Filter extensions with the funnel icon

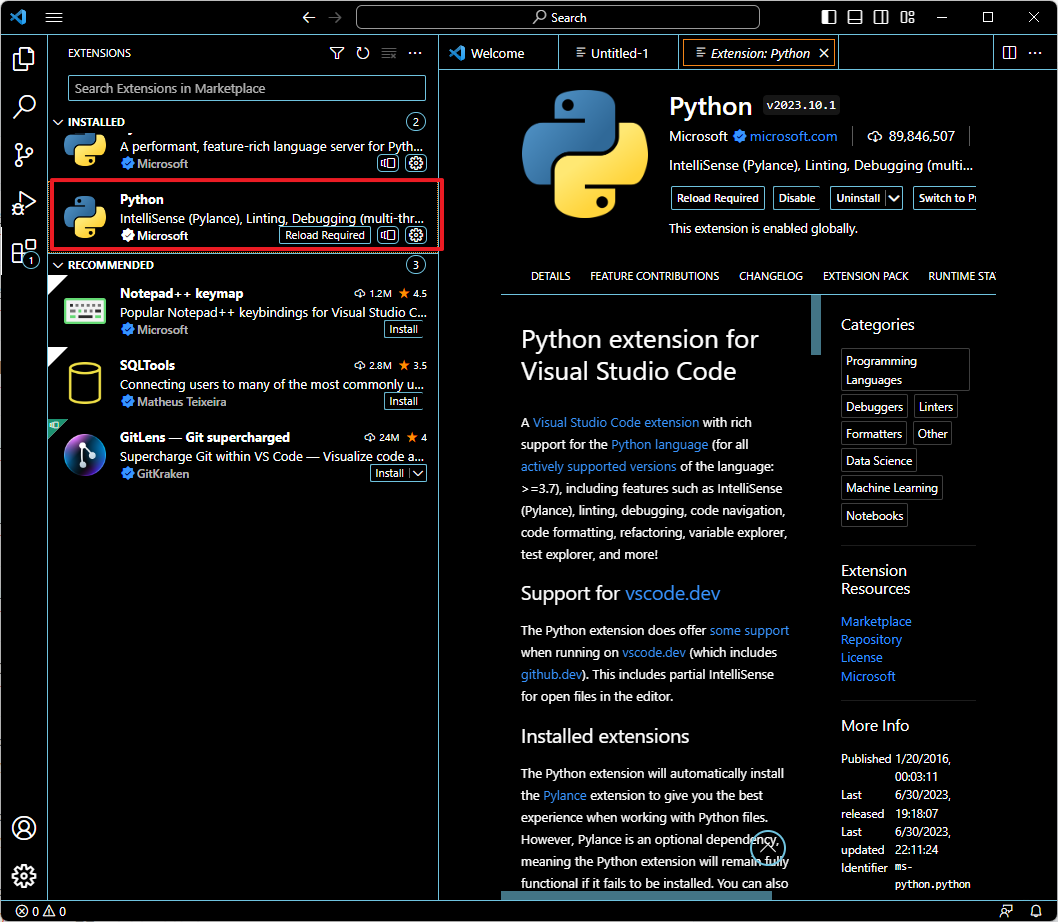337,53
